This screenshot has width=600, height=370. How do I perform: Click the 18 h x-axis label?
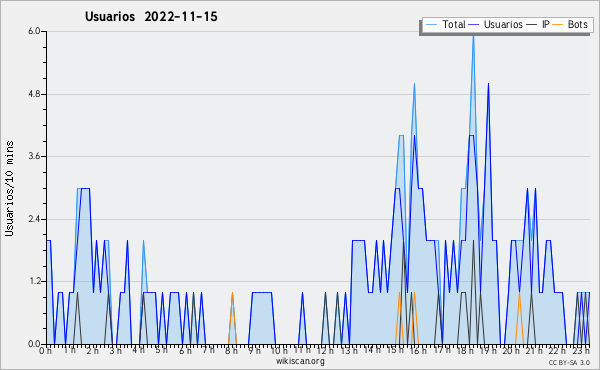(465, 351)
